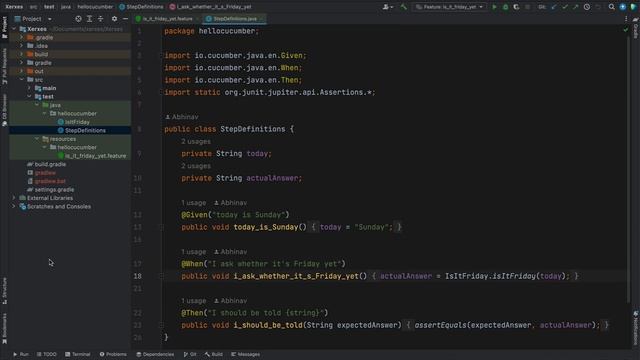Expand External Libraries node
This screenshot has height=360, width=640.
point(14,198)
